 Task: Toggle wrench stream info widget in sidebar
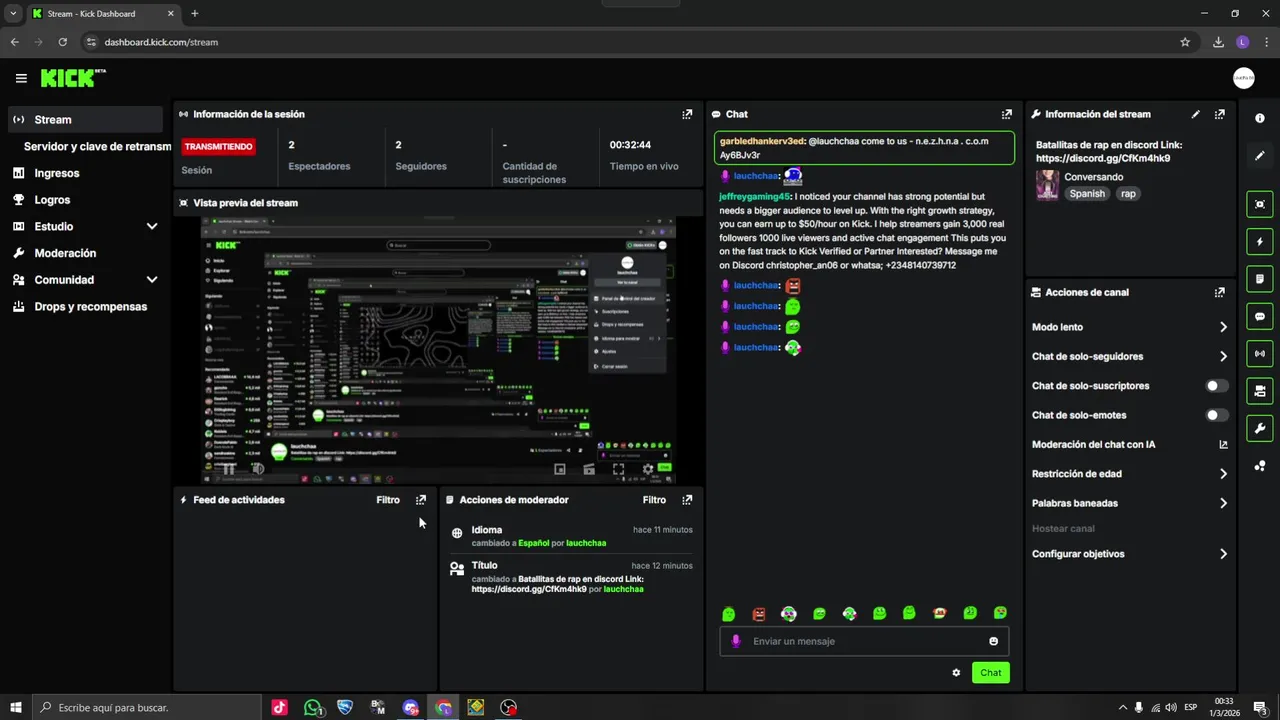pos(1260,428)
